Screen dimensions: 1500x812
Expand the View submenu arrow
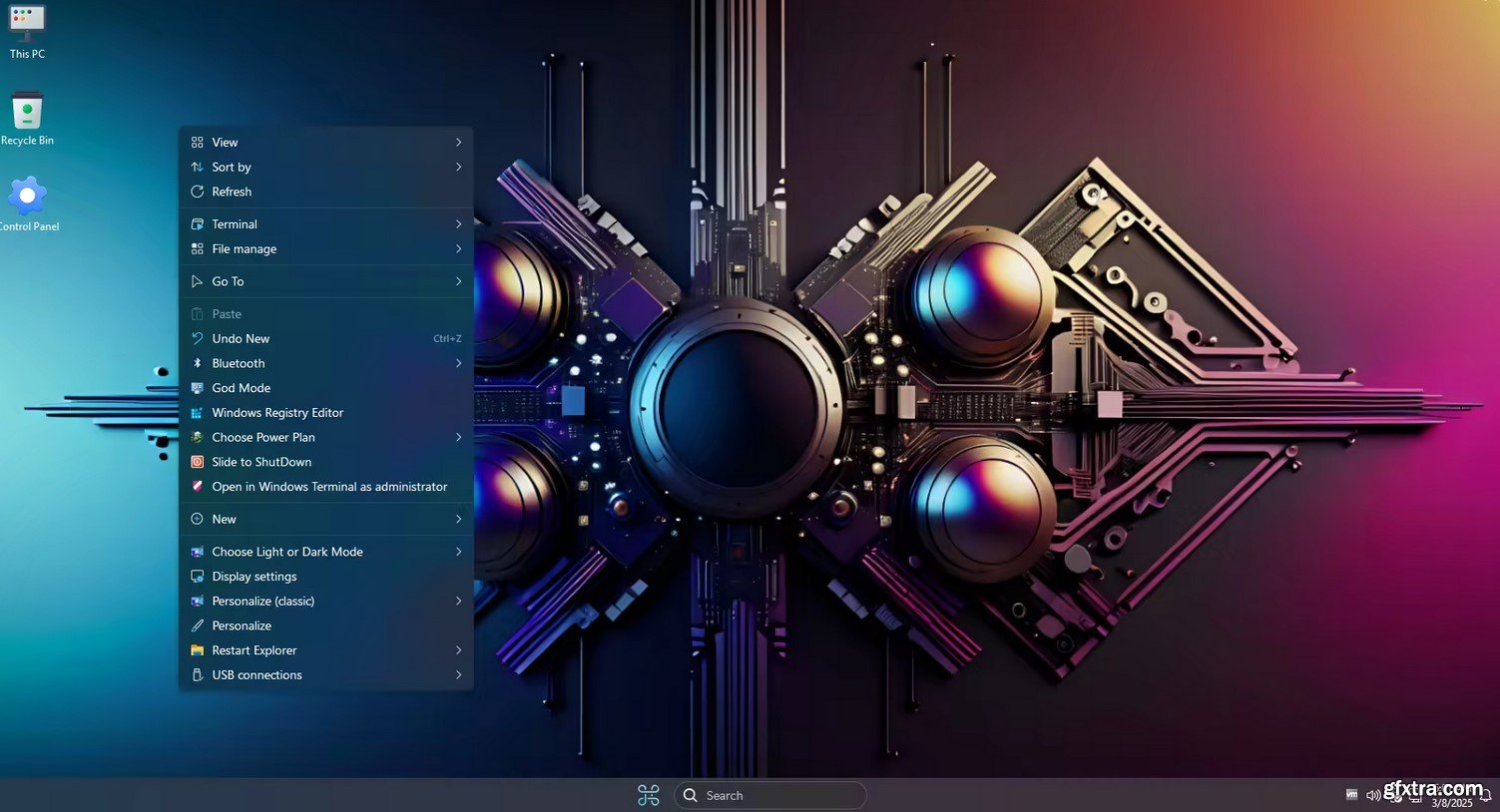pos(458,143)
